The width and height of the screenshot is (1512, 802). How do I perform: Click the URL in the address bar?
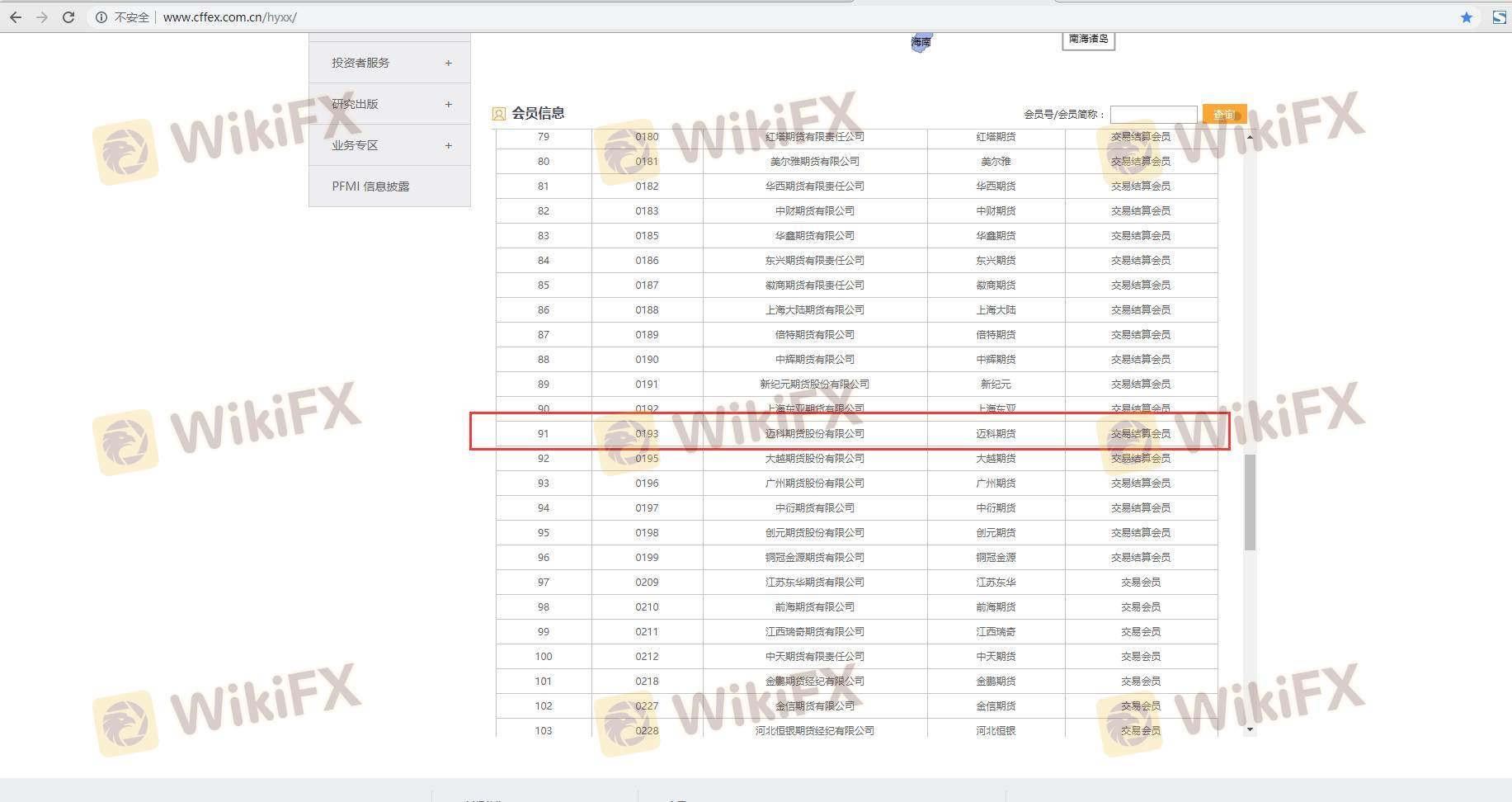coord(230,17)
